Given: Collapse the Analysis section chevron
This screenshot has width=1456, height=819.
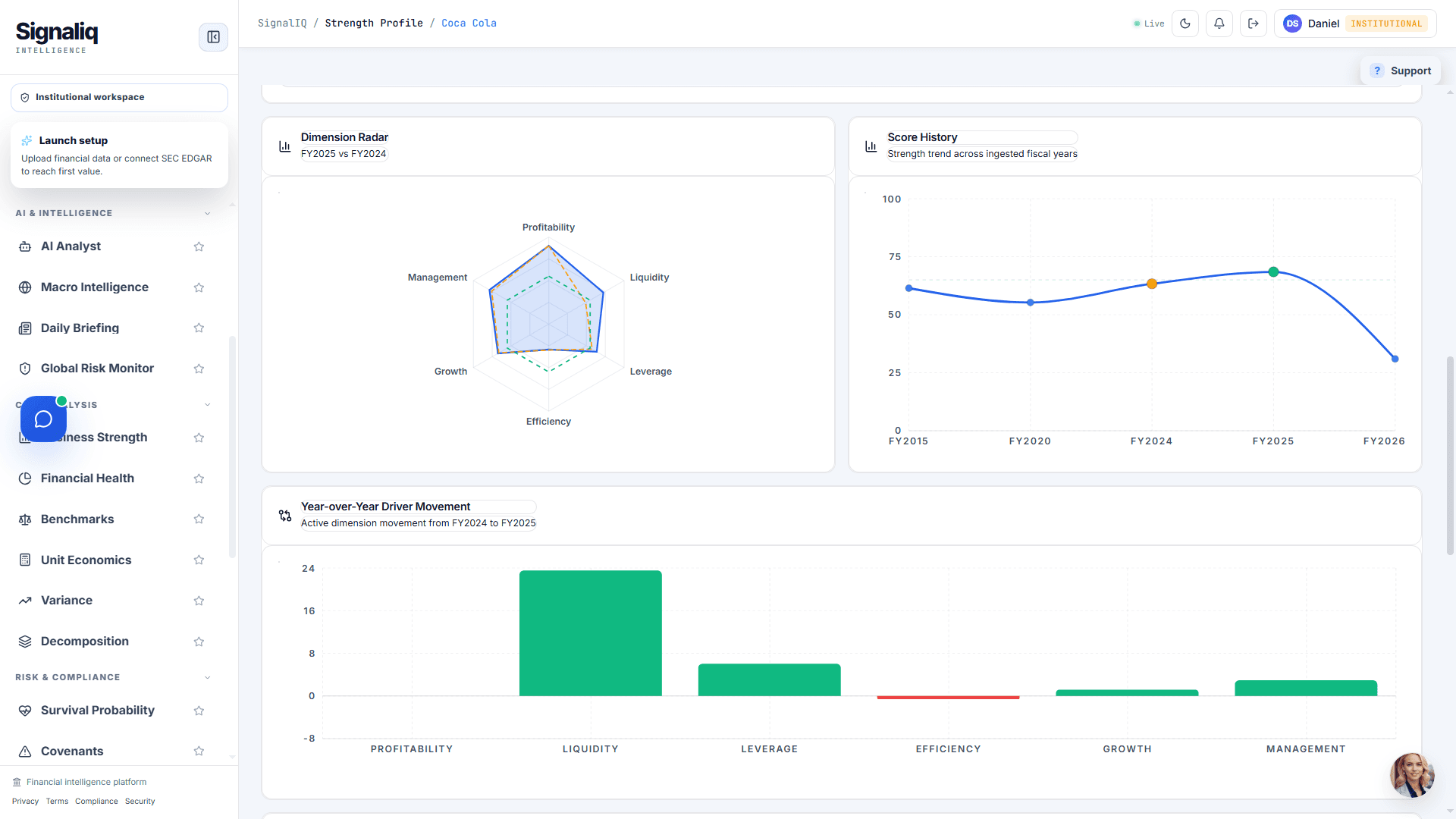Looking at the screenshot, I should [208, 405].
